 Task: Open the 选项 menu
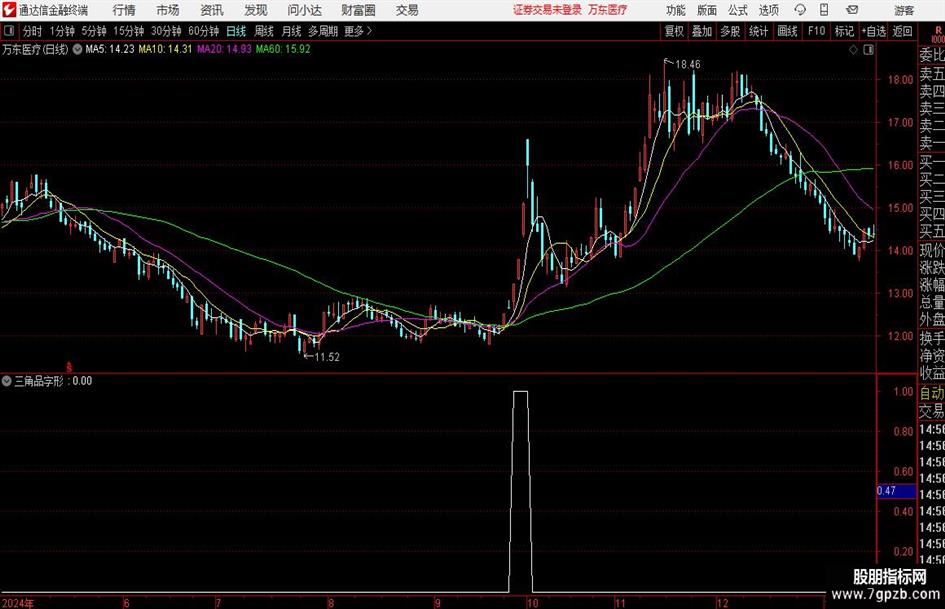(768, 10)
